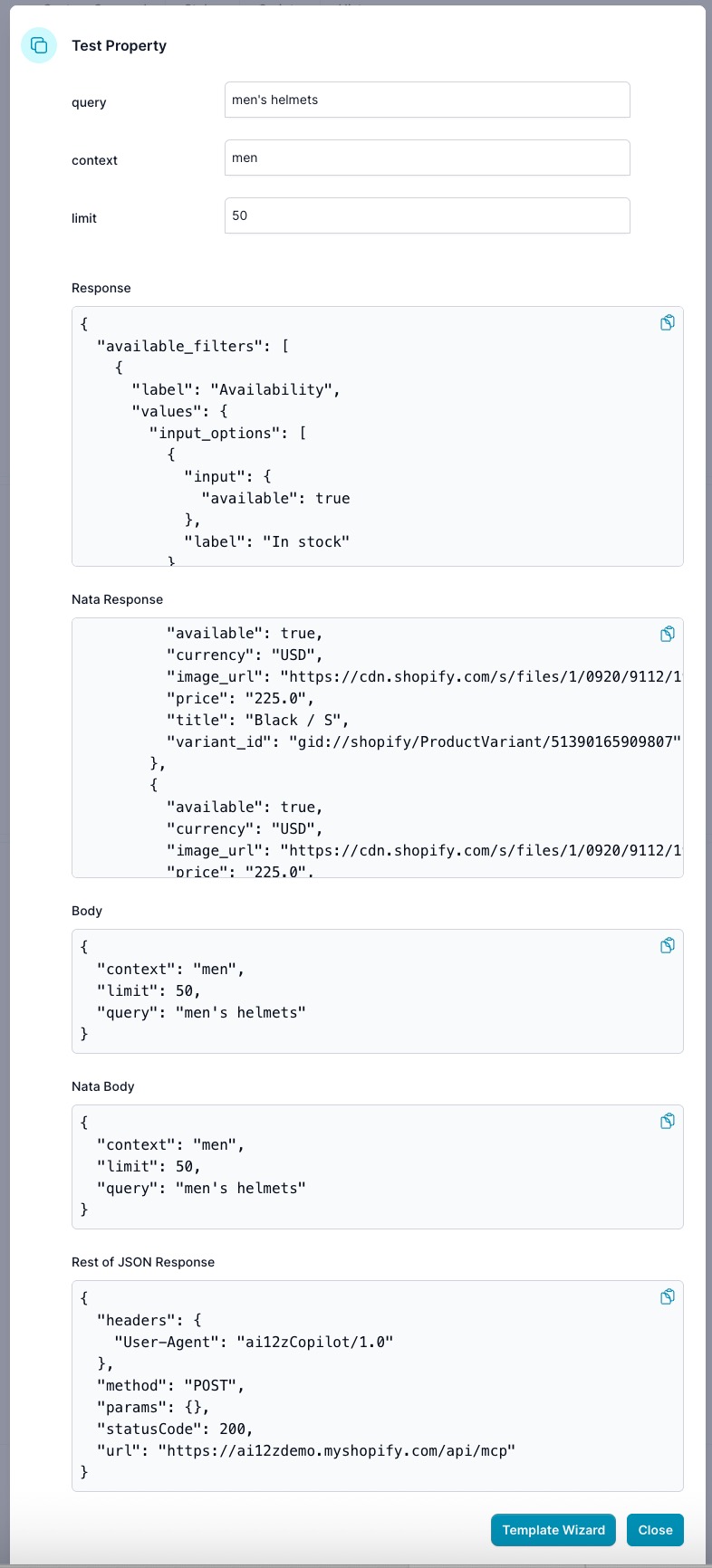Copy the Rest of JSON Response
Viewport: 712px width, 1568px height.
668,1296
